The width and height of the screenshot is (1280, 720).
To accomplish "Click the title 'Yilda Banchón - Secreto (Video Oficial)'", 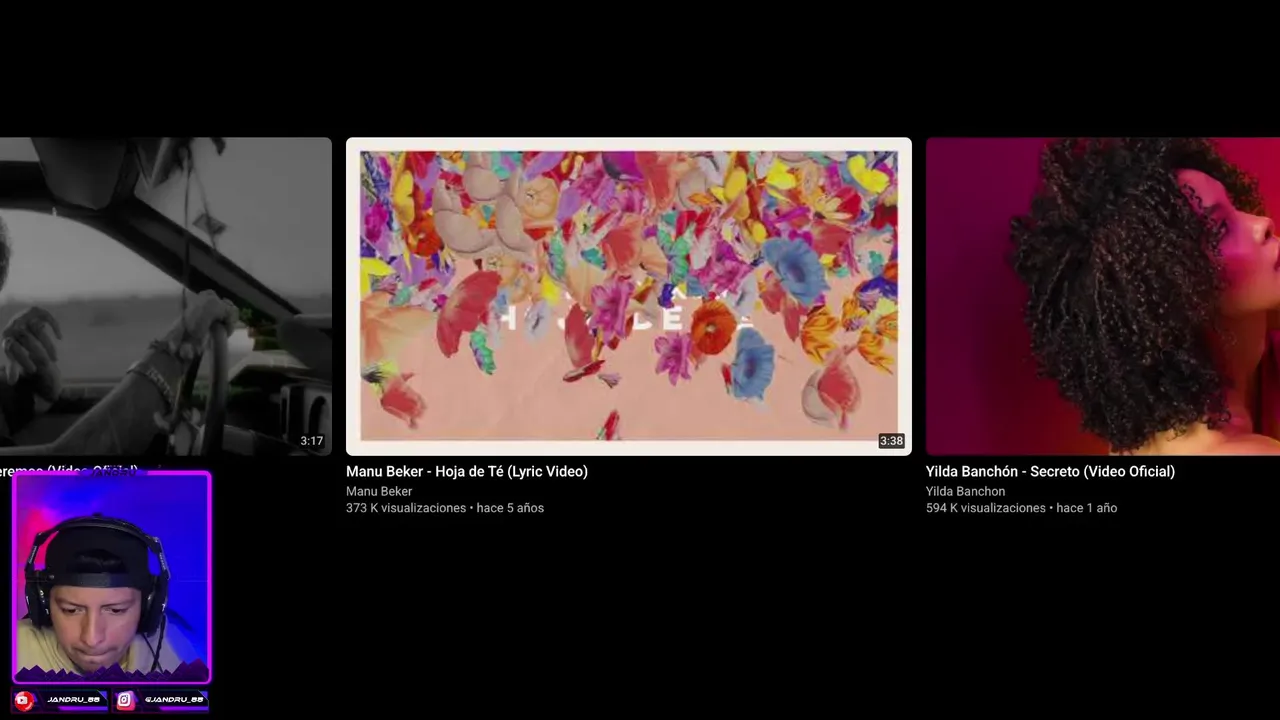I will 1050,471.
